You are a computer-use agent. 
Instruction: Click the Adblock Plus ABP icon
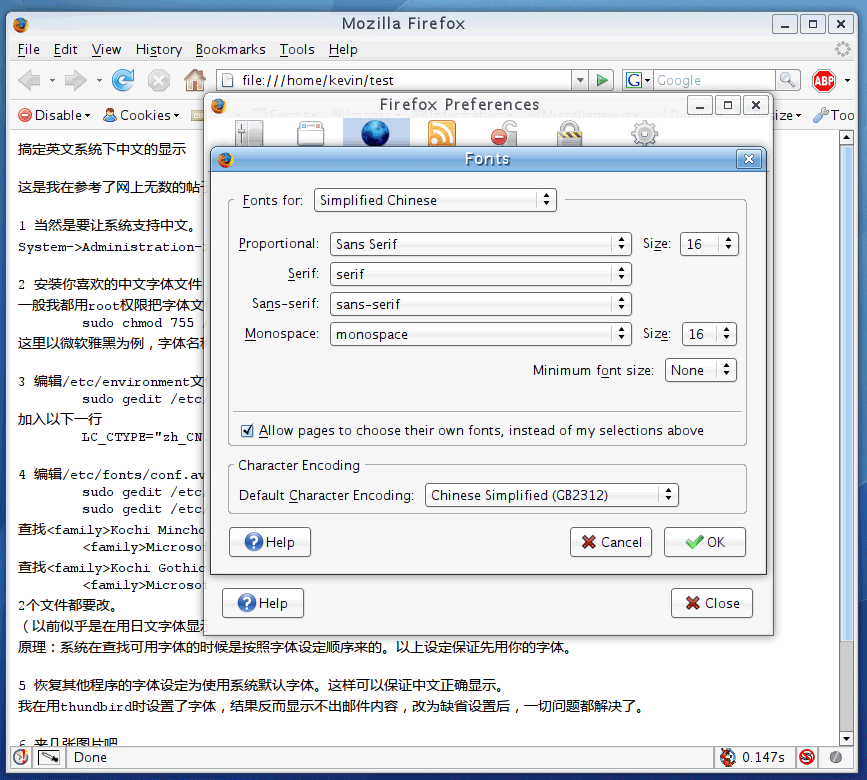pyautogui.click(x=823, y=81)
